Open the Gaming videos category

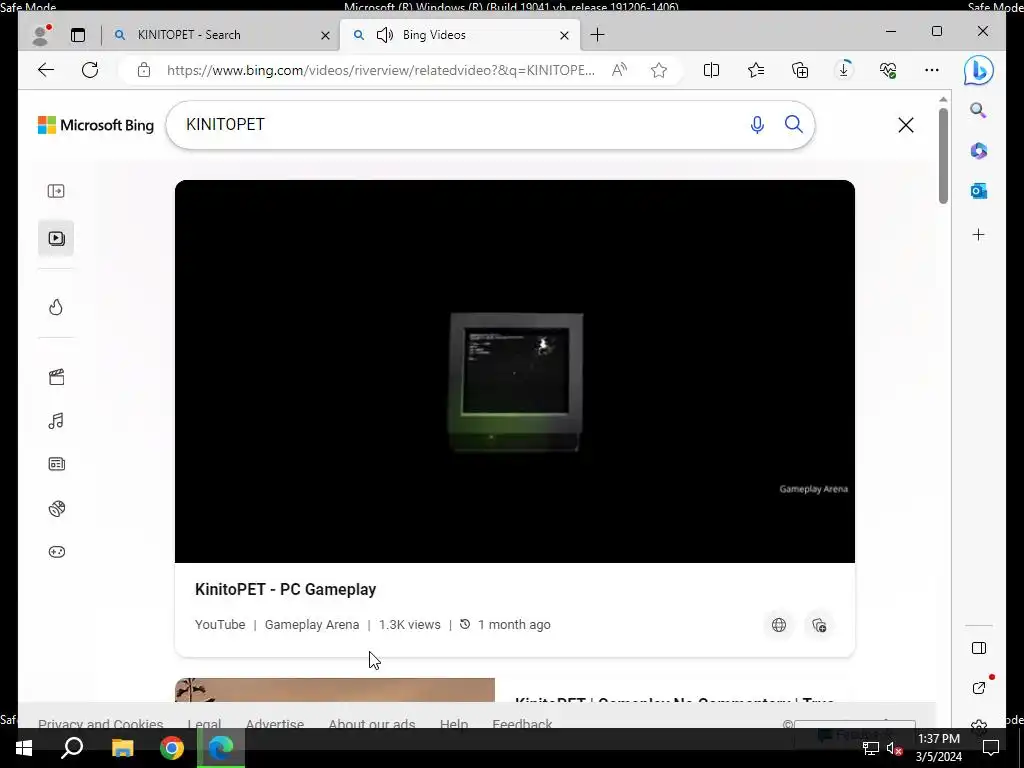pos(56,552)
